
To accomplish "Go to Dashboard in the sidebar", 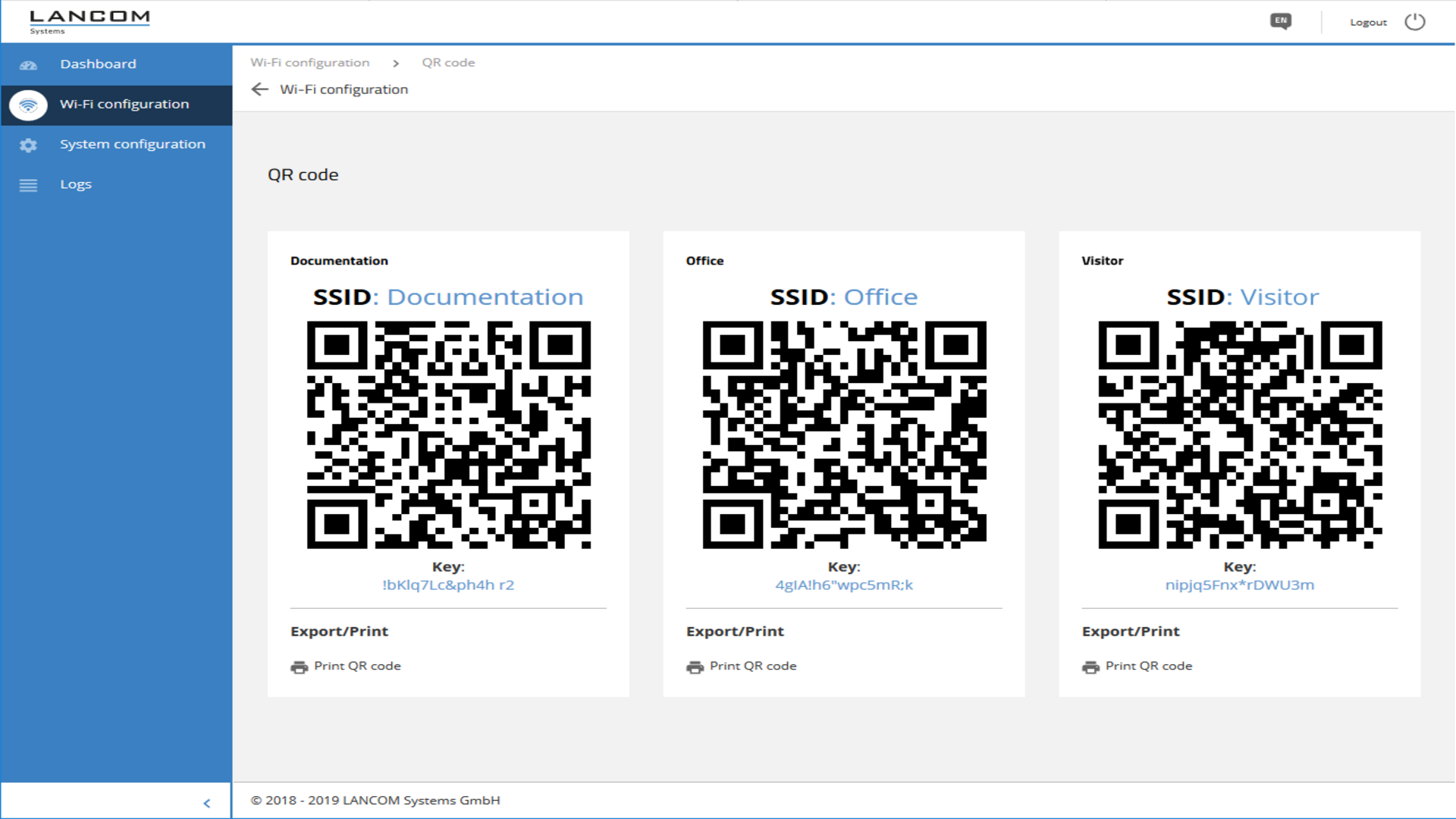I will click(x=99, y=64).
